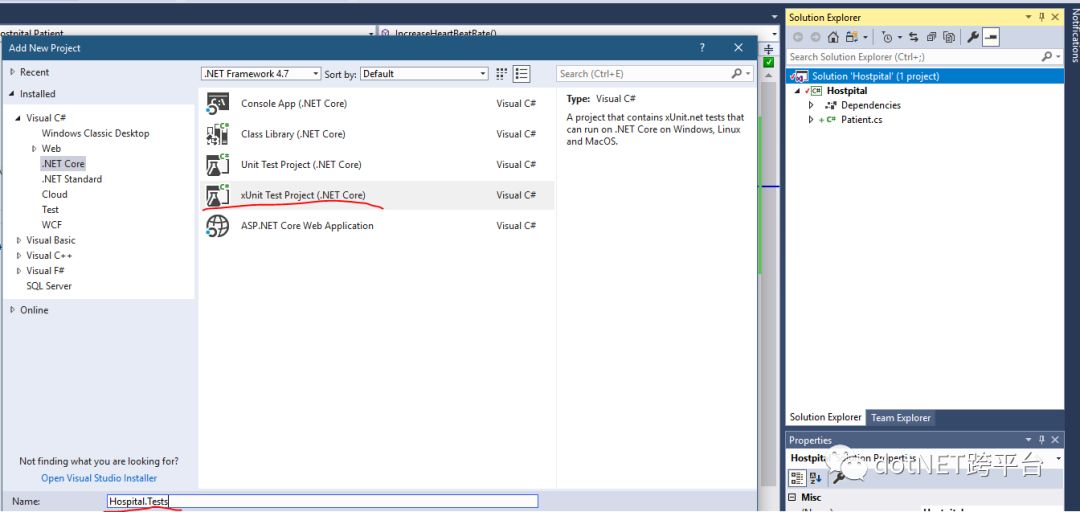Open the Properties object selector dropdown
1080x512 pixels.
pyautogui.click(x=1058, y=458)
